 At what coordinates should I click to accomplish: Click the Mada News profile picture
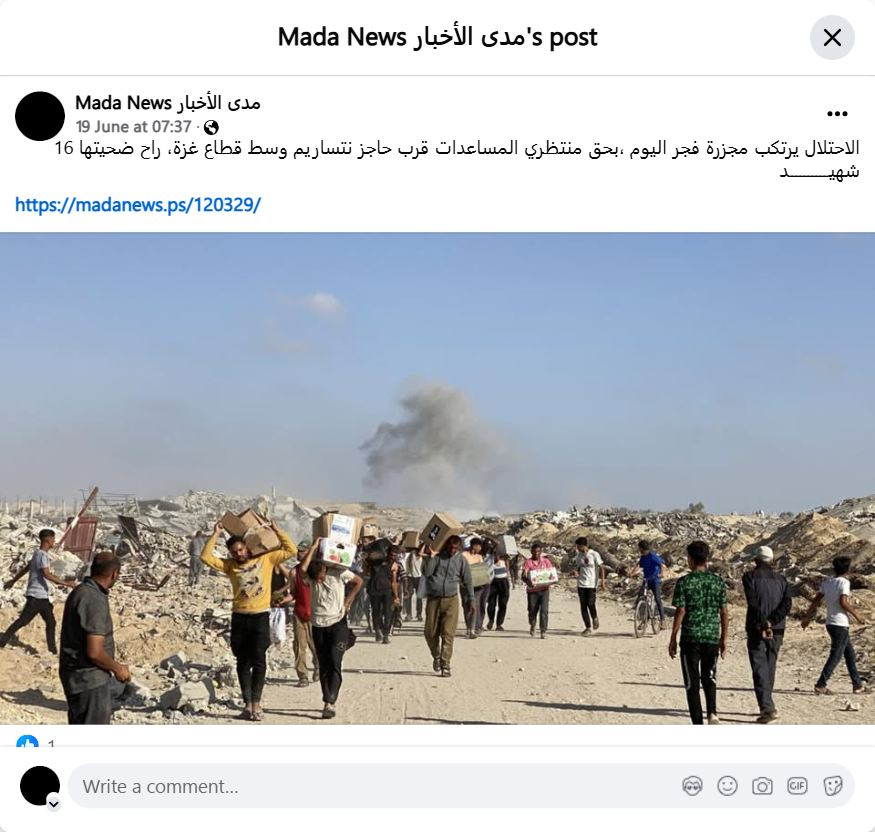(40, 116)
